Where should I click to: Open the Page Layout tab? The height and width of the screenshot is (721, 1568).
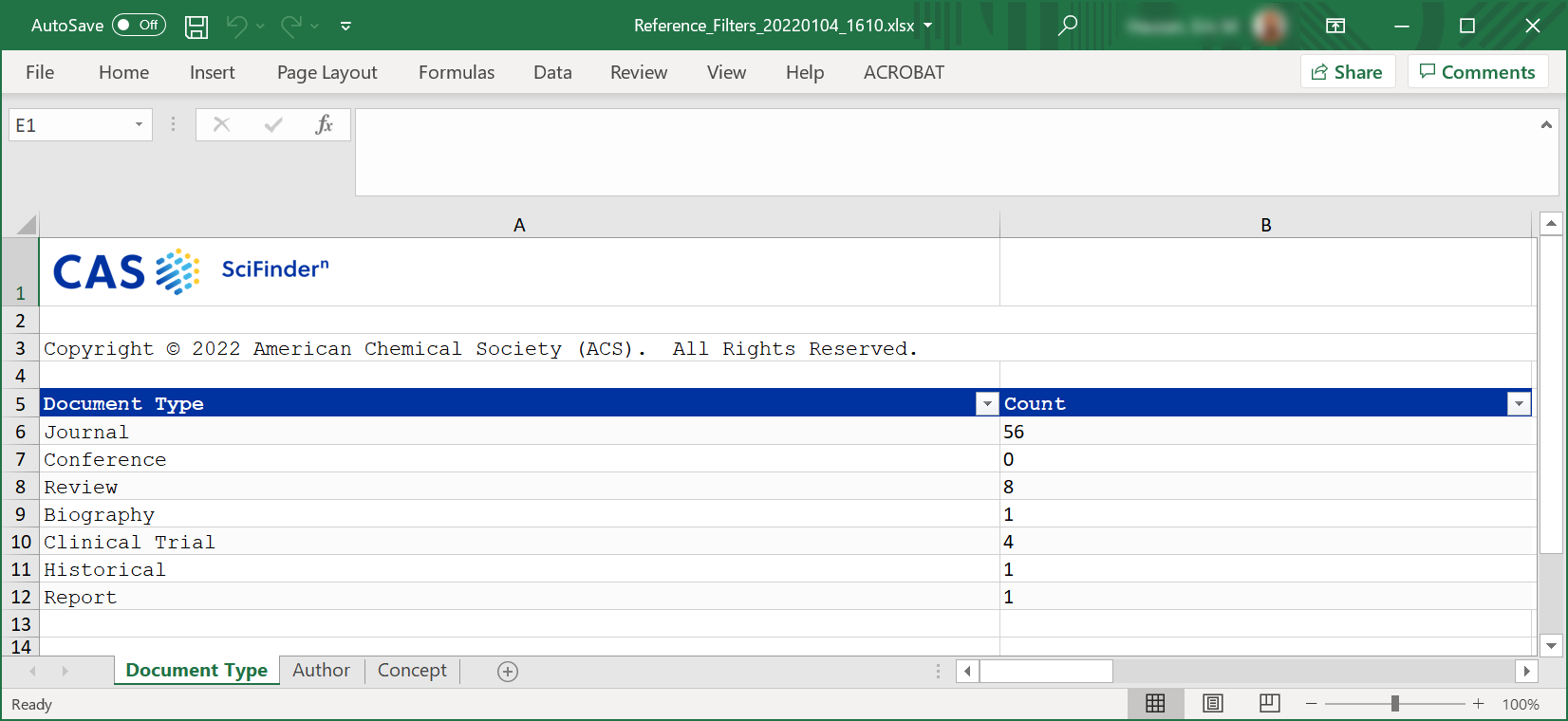(x=327, y=72)
